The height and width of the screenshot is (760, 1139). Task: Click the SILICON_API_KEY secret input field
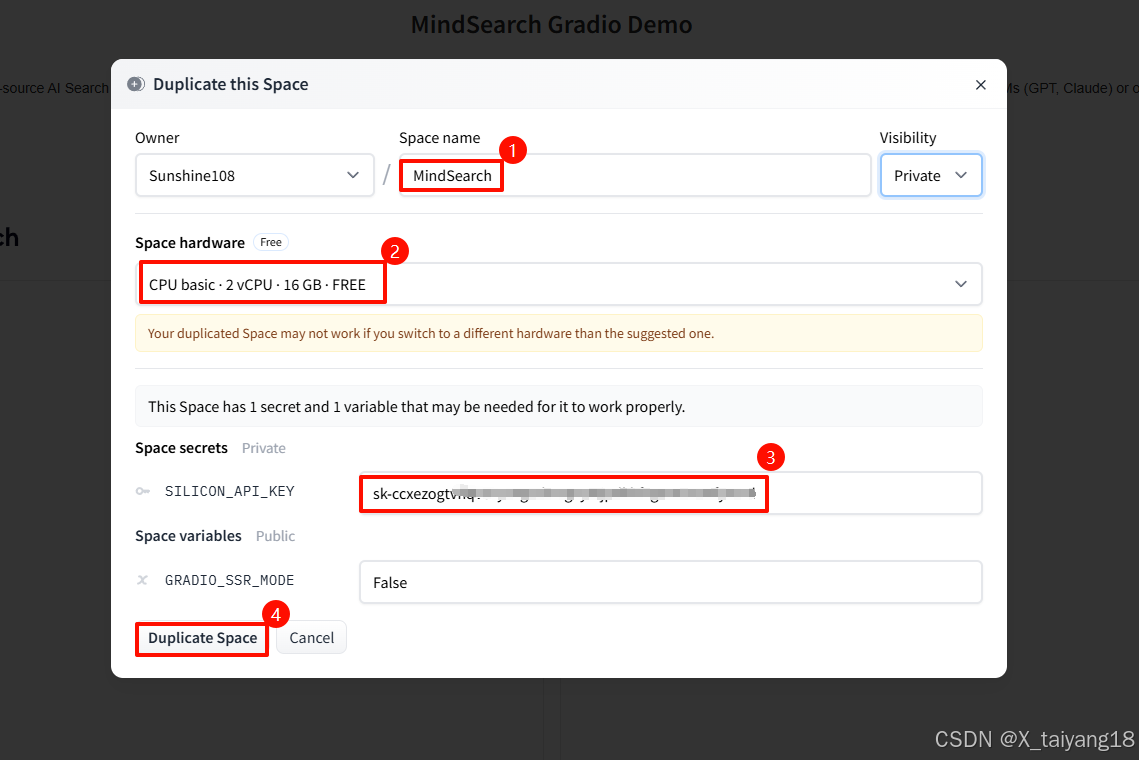coord(670,493)
